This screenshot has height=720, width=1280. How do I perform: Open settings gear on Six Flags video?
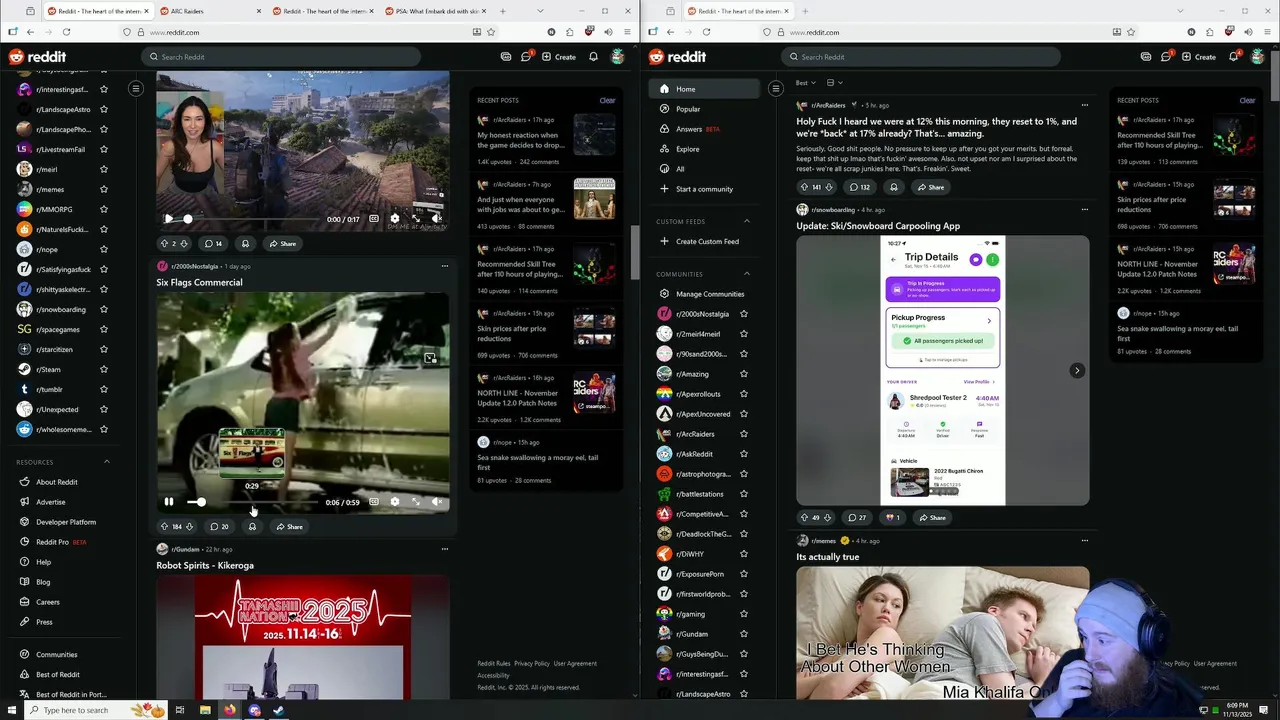[x=394, y=502]
